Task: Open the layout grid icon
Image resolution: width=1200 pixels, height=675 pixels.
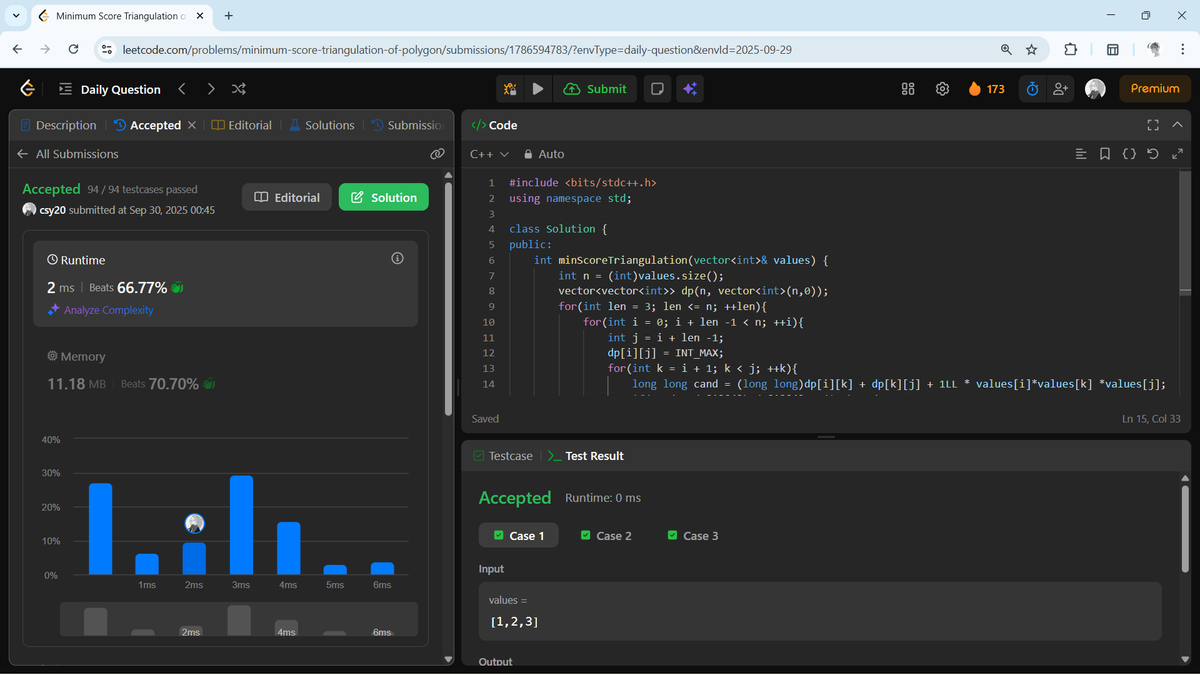Action: point(908,89)
